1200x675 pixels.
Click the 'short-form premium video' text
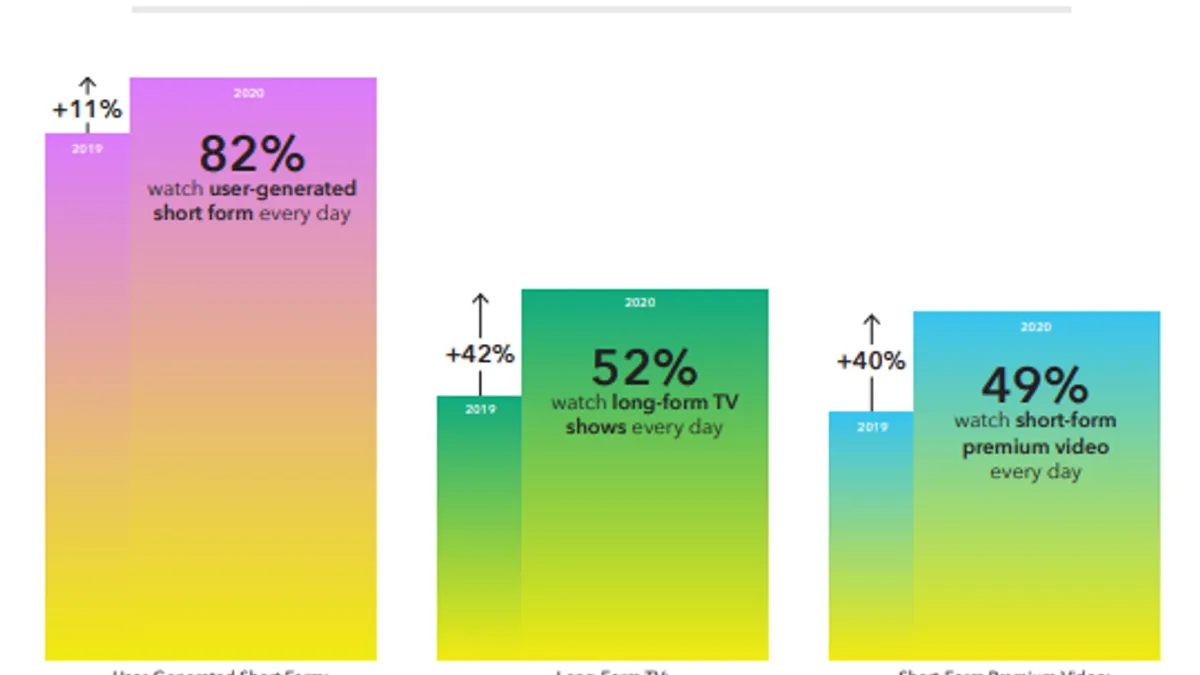click(x=1036, y=434)
